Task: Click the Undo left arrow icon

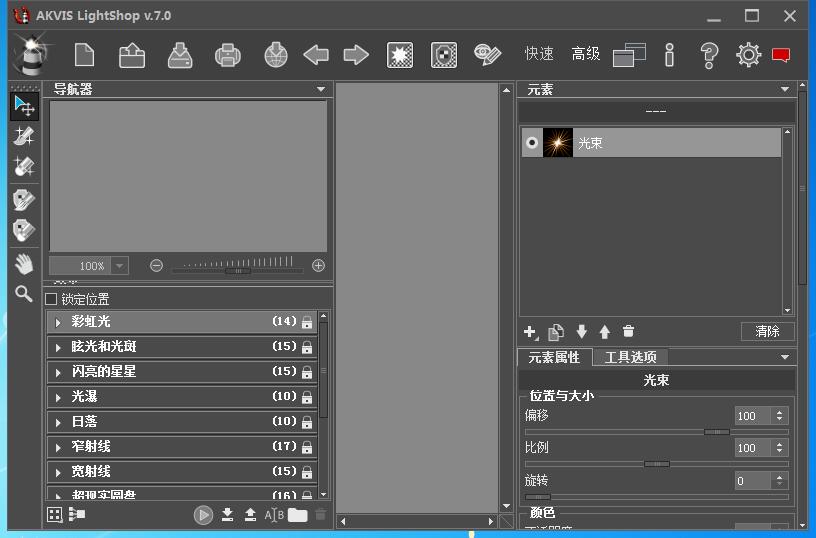Action: [x=316, y=55]
